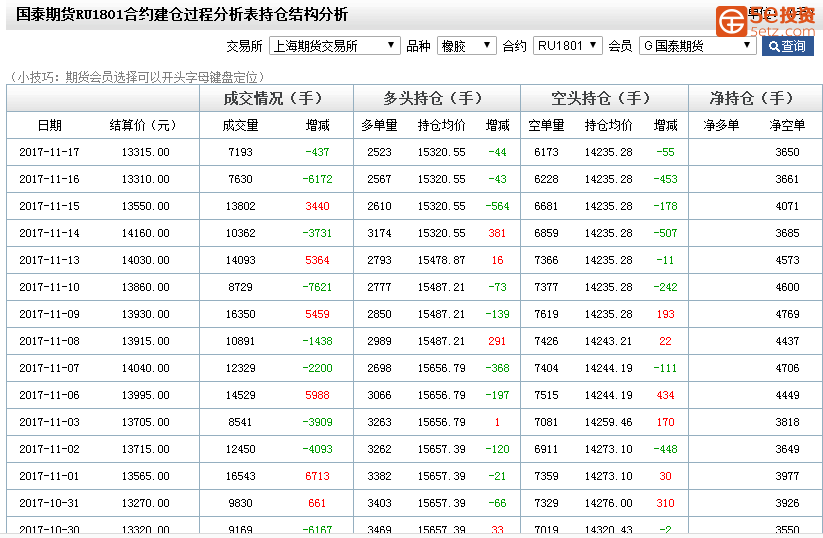Open the 品种 dropdown showing 橡胶
Screen dimensions: 823x538
pyautogui.click(x=466, y=46)
